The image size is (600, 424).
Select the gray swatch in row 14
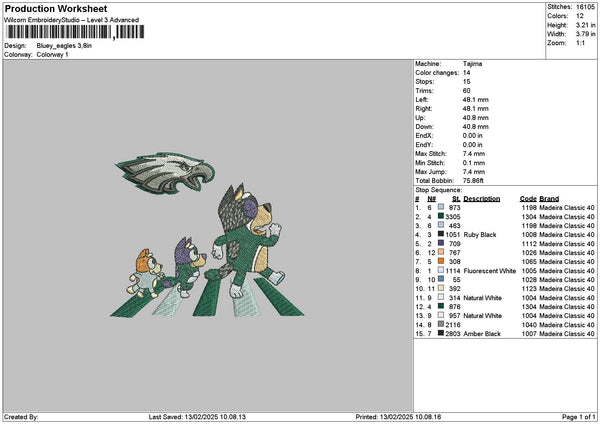[441, 324]
